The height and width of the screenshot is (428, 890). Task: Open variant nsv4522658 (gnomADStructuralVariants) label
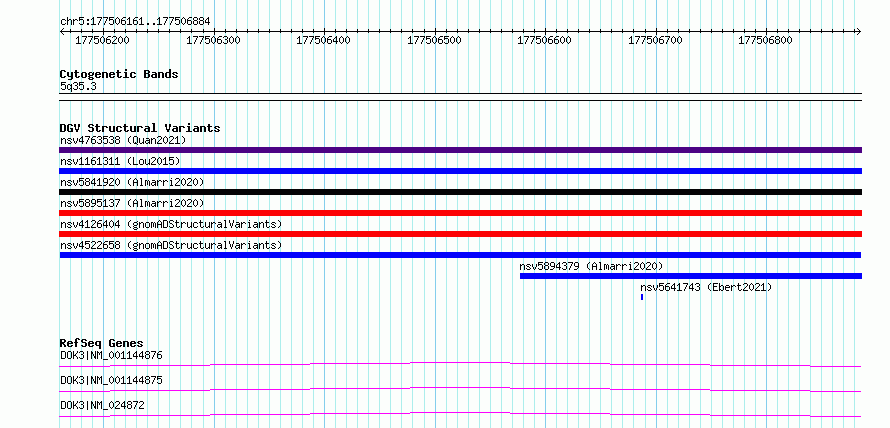171,245
